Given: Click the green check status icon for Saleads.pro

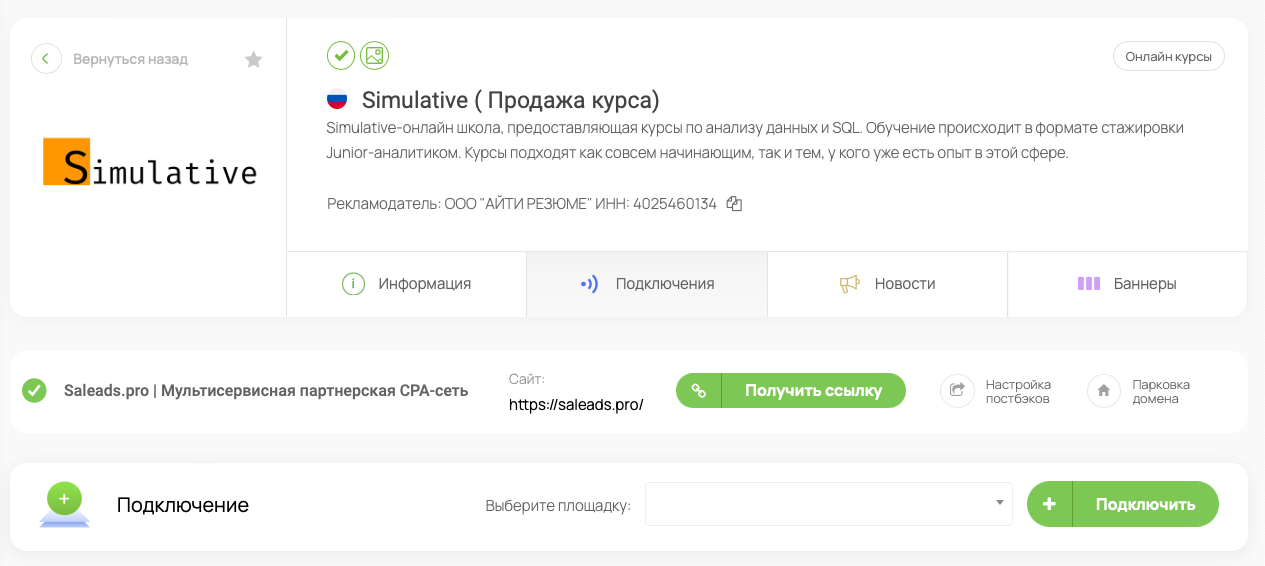Looking at the screenshot, I should 35,391.
